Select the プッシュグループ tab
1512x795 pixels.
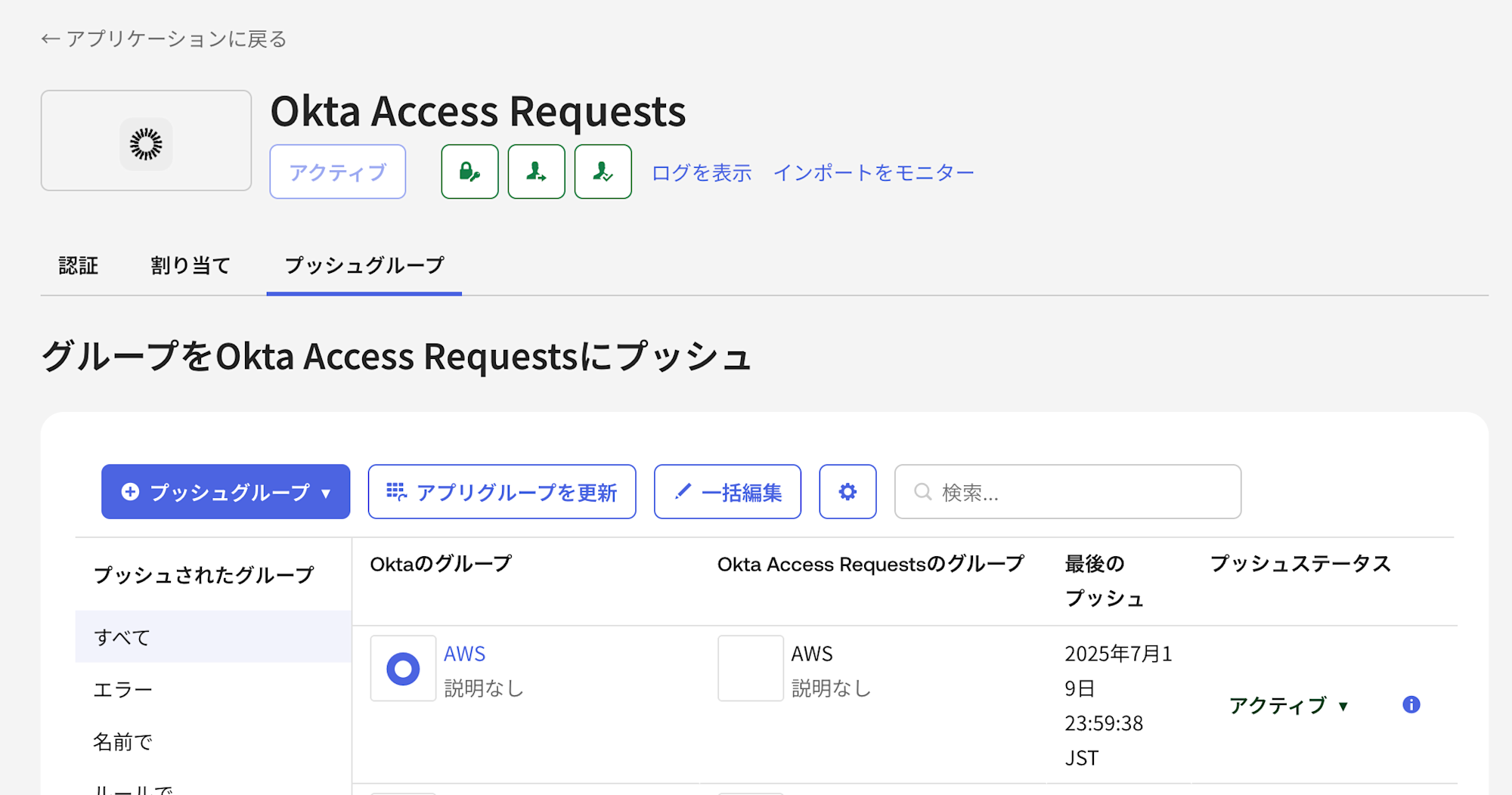click(x=364, y=265)
